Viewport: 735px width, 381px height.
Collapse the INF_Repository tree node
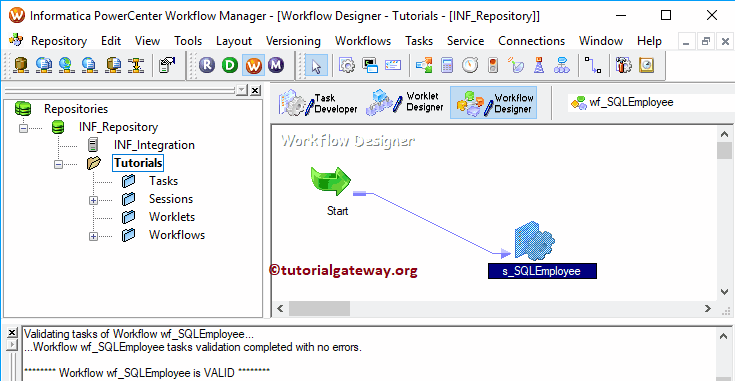[23, 127]
